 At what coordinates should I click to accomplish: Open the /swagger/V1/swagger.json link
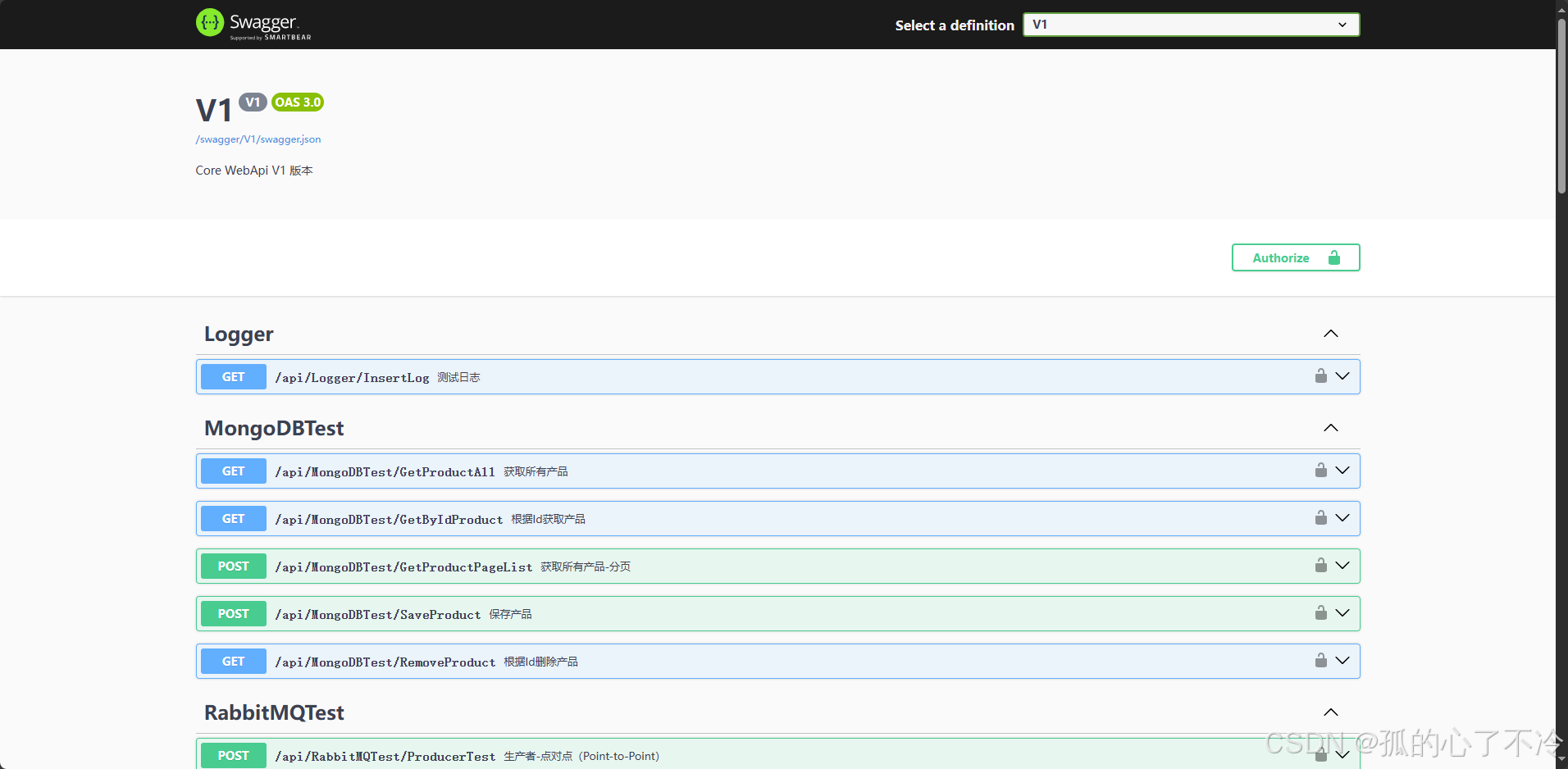click(258, 139)
